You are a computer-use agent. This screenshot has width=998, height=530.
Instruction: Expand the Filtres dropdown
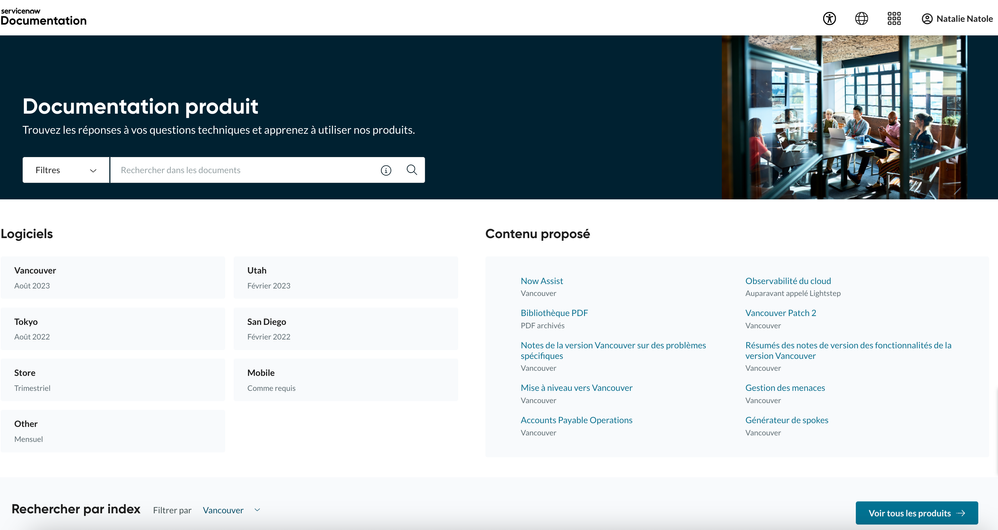tap(66, 170)
